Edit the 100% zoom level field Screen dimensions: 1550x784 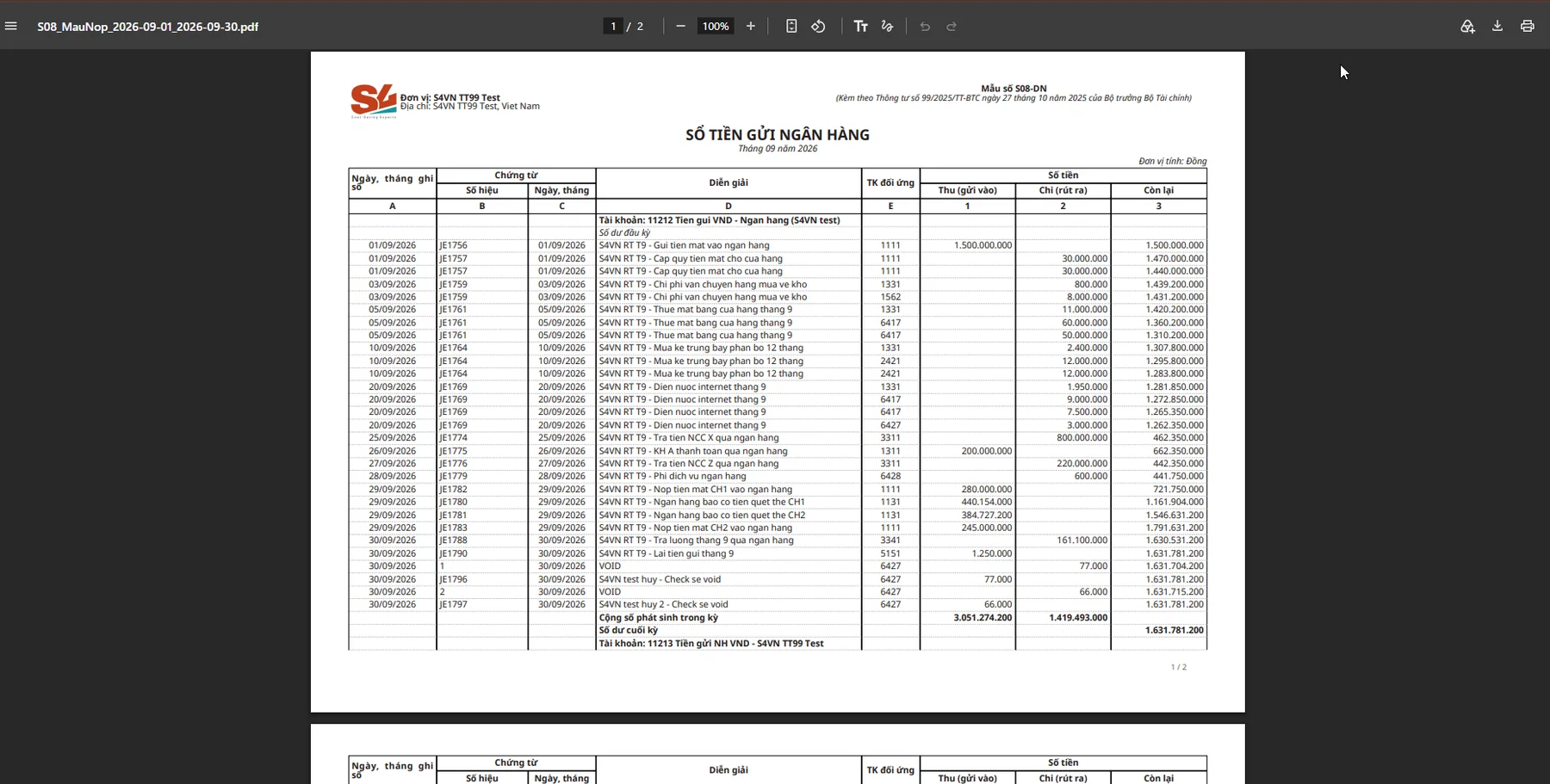pyautogui.click(x=716, y=27)
